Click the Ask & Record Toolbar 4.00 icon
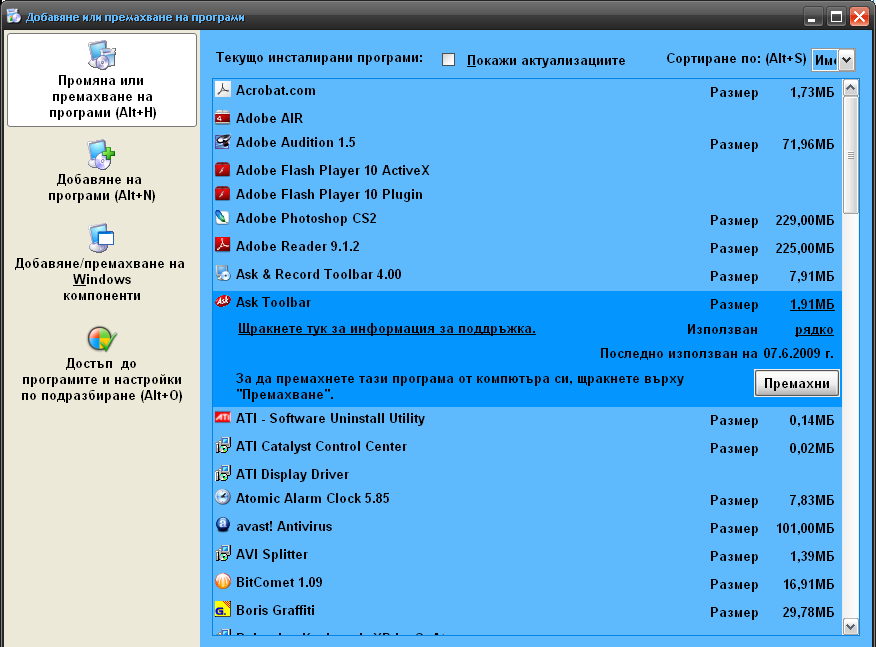 (223, 274)
